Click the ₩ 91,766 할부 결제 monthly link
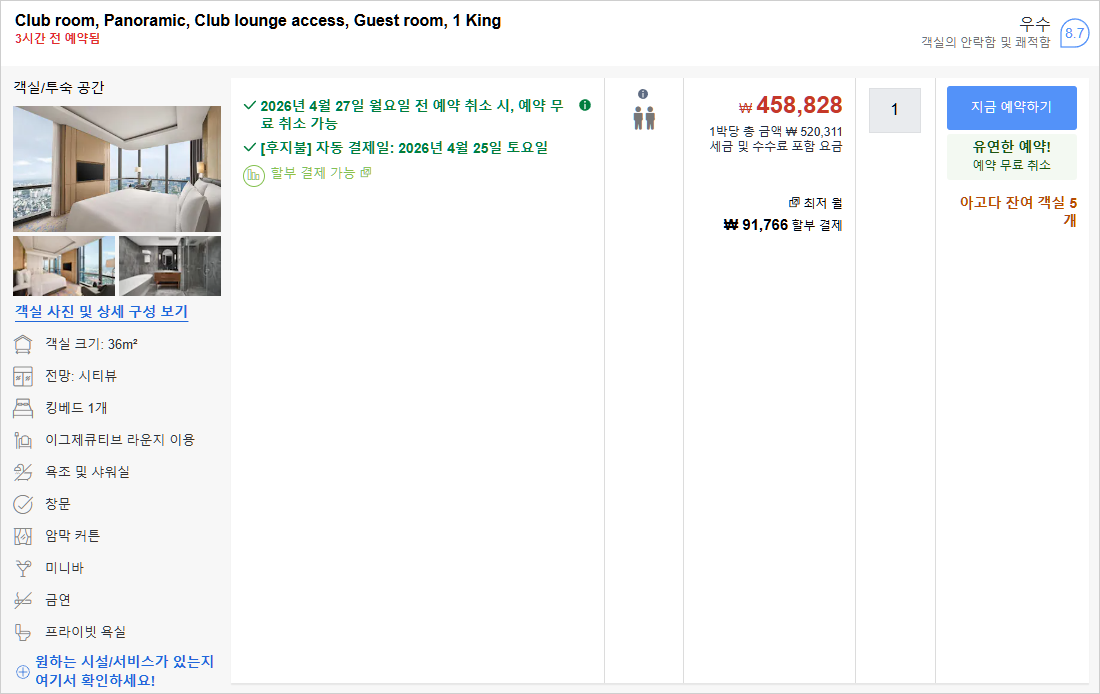This screenshot has width=1100, height=694. pyautogui.click(x=783, y=225)
